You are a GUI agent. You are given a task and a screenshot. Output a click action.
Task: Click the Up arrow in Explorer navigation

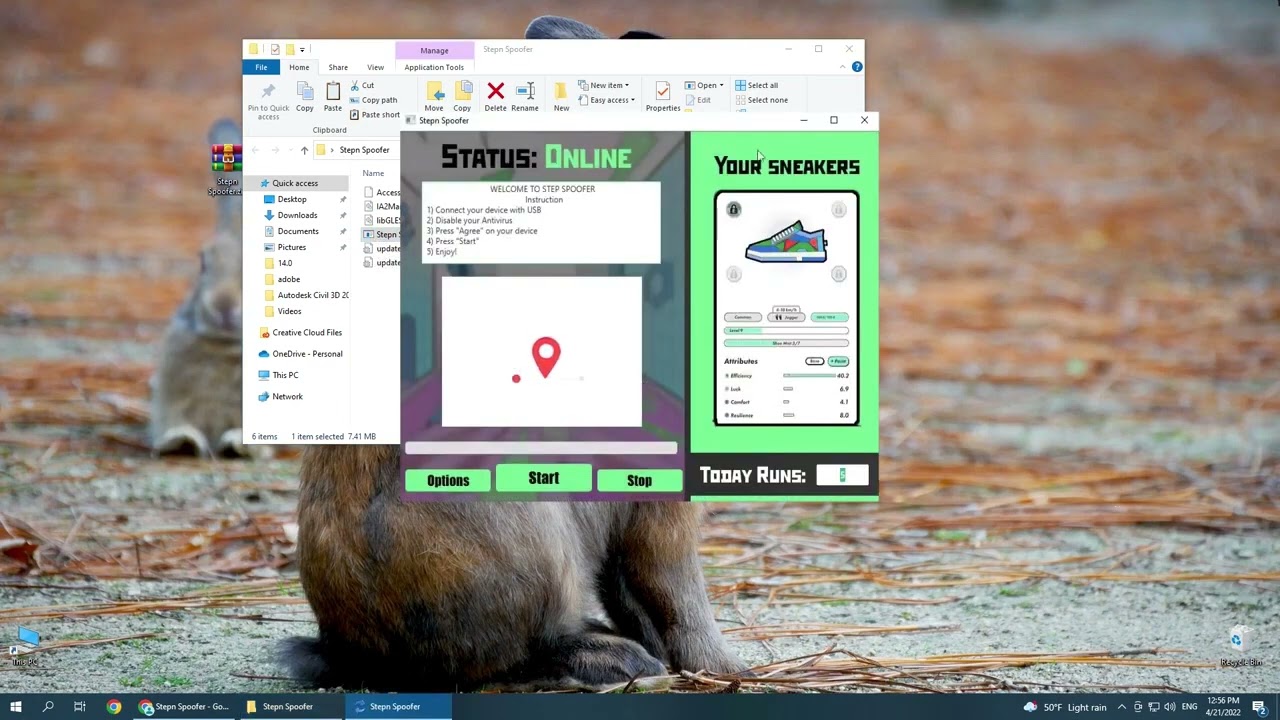click(x=304, y=150)
